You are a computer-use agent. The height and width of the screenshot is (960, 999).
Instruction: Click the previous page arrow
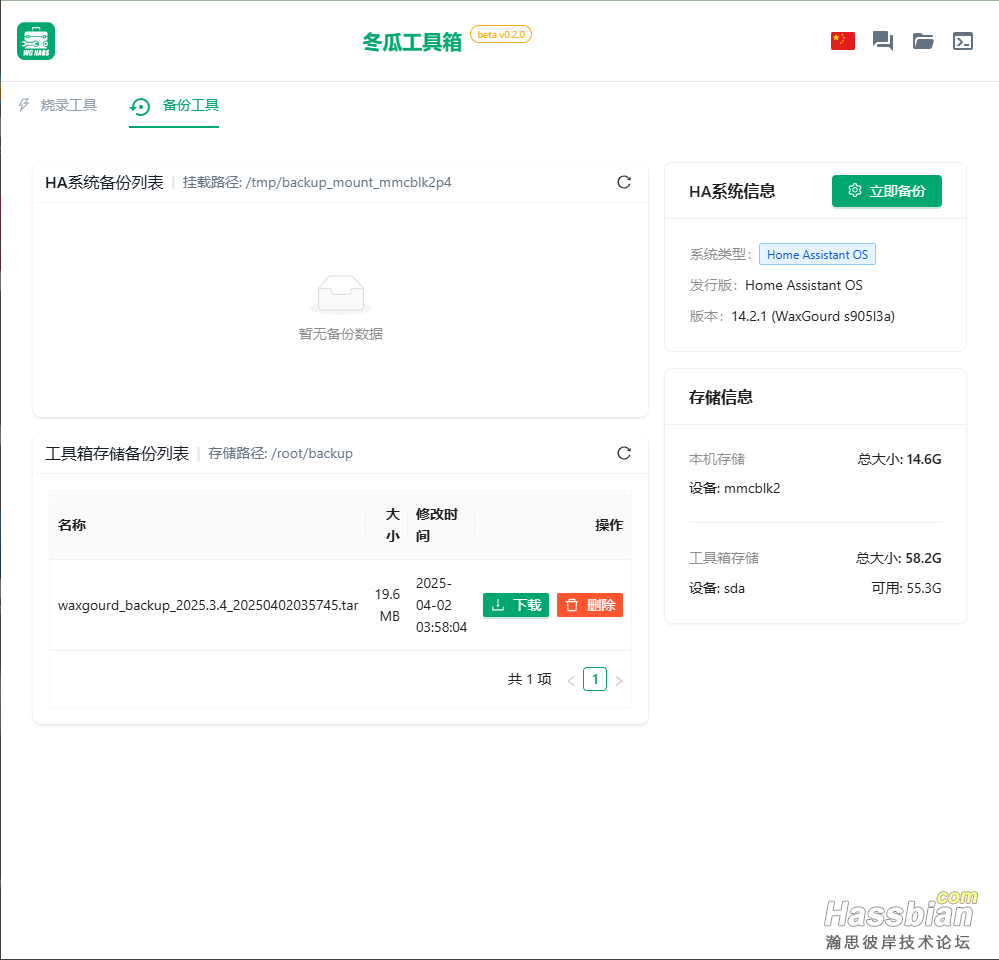[x=571, y=680]
